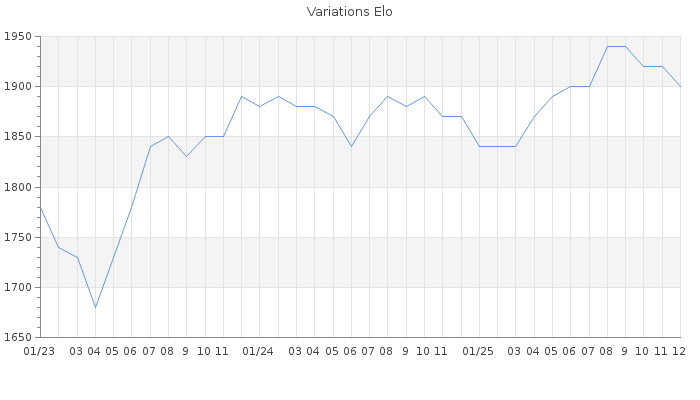Click the "Variations Elo" chart title
Screen dimensions: 700x400
coord(349,12)
